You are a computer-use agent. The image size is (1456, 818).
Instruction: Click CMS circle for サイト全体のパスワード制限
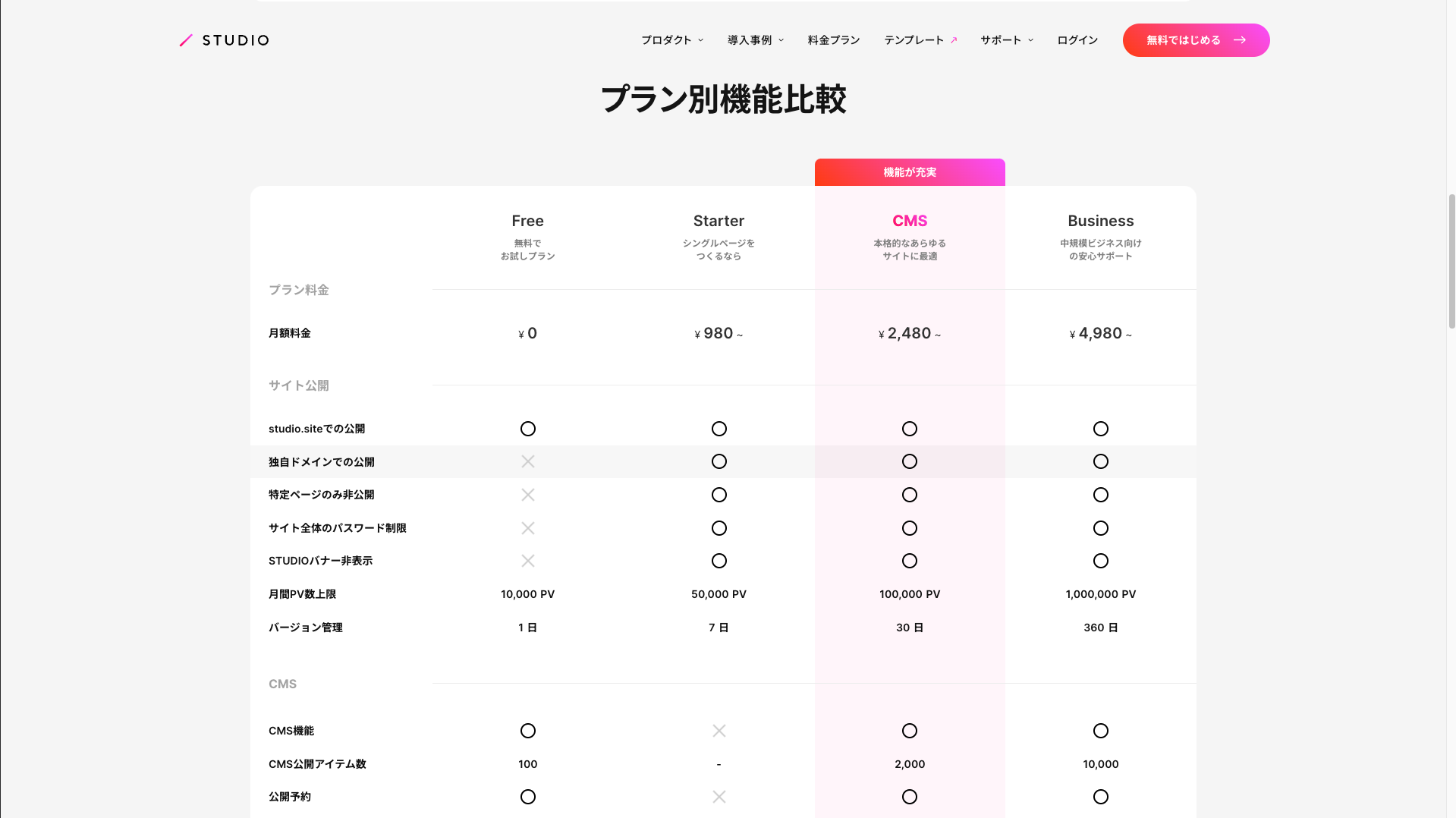coord(910,528)
